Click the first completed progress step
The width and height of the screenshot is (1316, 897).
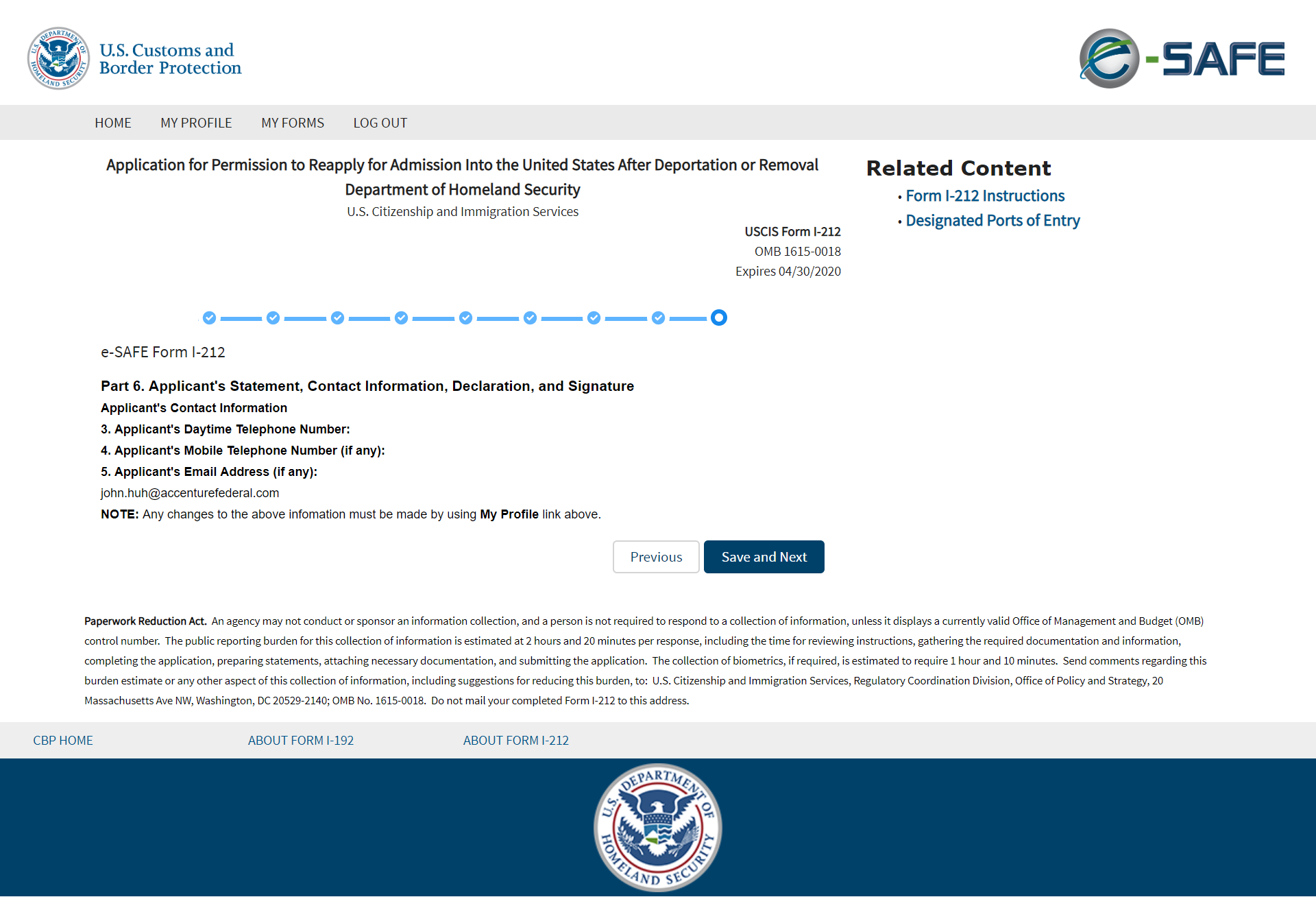tap(209, 318)
